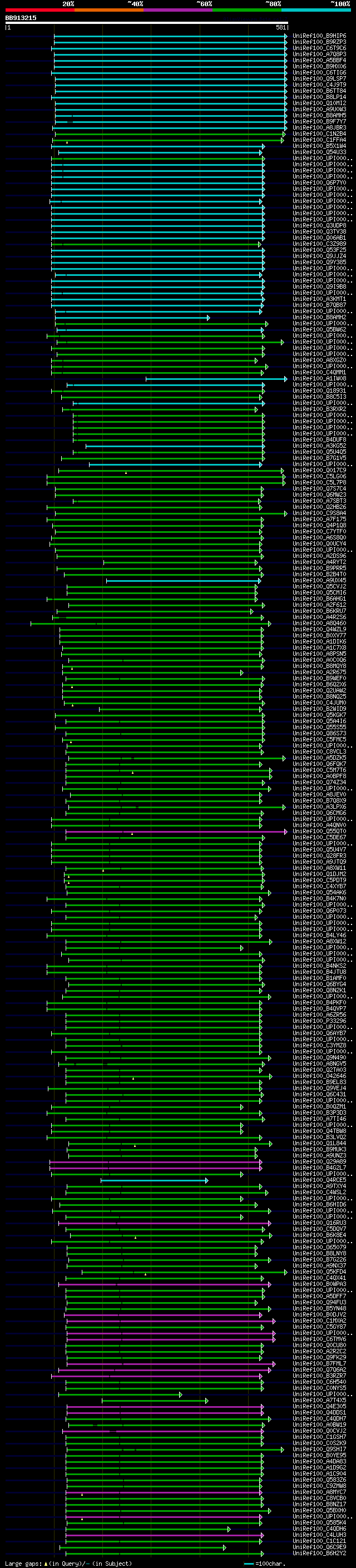Image resolution: width=356 pixels, height=1568 pixels.
Task: Select hit label UniRef100_B8AMH5
Action: pos(319,116)
